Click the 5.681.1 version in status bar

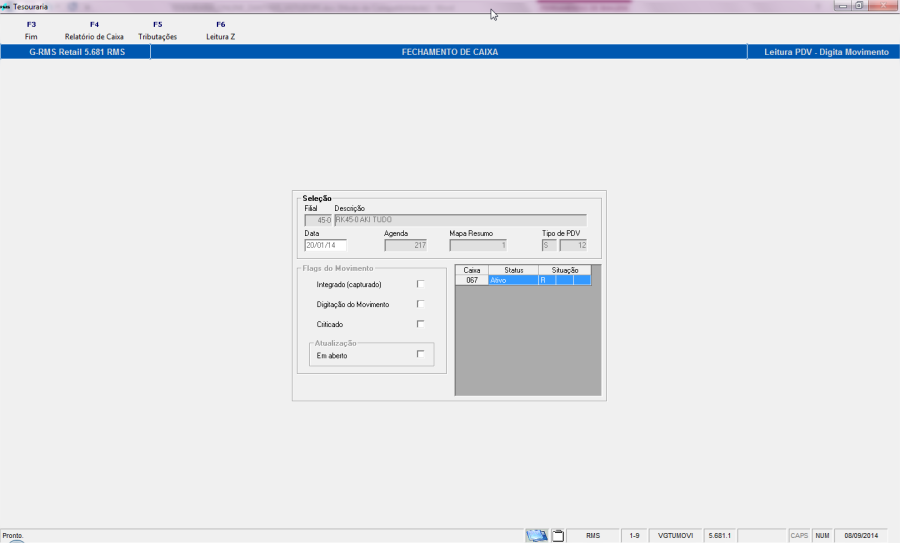(720, 536)
